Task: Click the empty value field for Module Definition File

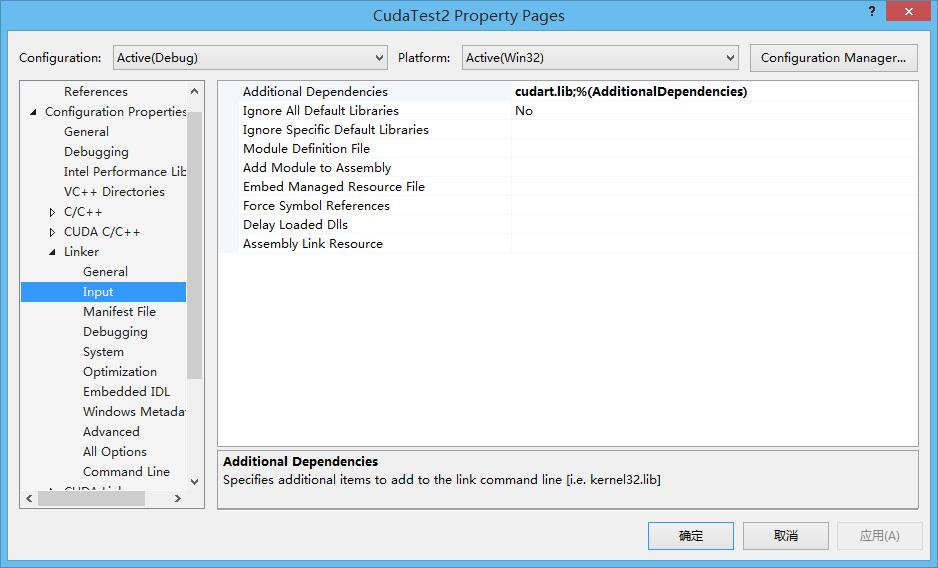Action: (x=714, y=148)
